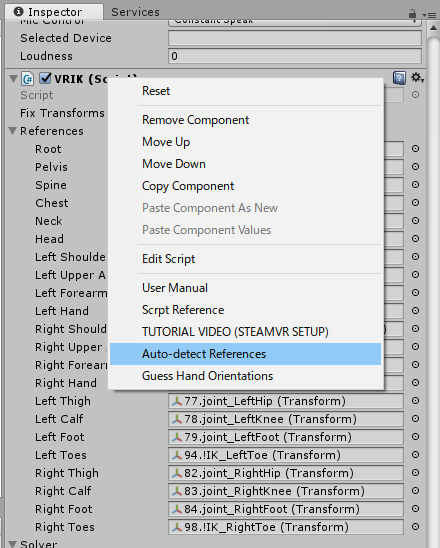Image resolution: width=440 pixels, height=548 pixels.
Task: Click the 83.joint_RightKnee transform field
Action: pyautogui.click(x=286, y=491)
